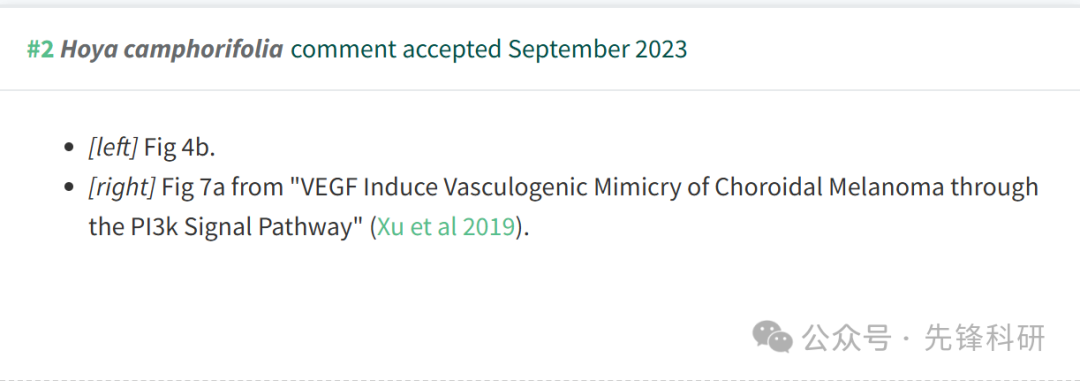Image resolution: width=1080 pixels, height=381 pixels.
Task: Open the Xu et al 2019 link
Action: (446, 227)
